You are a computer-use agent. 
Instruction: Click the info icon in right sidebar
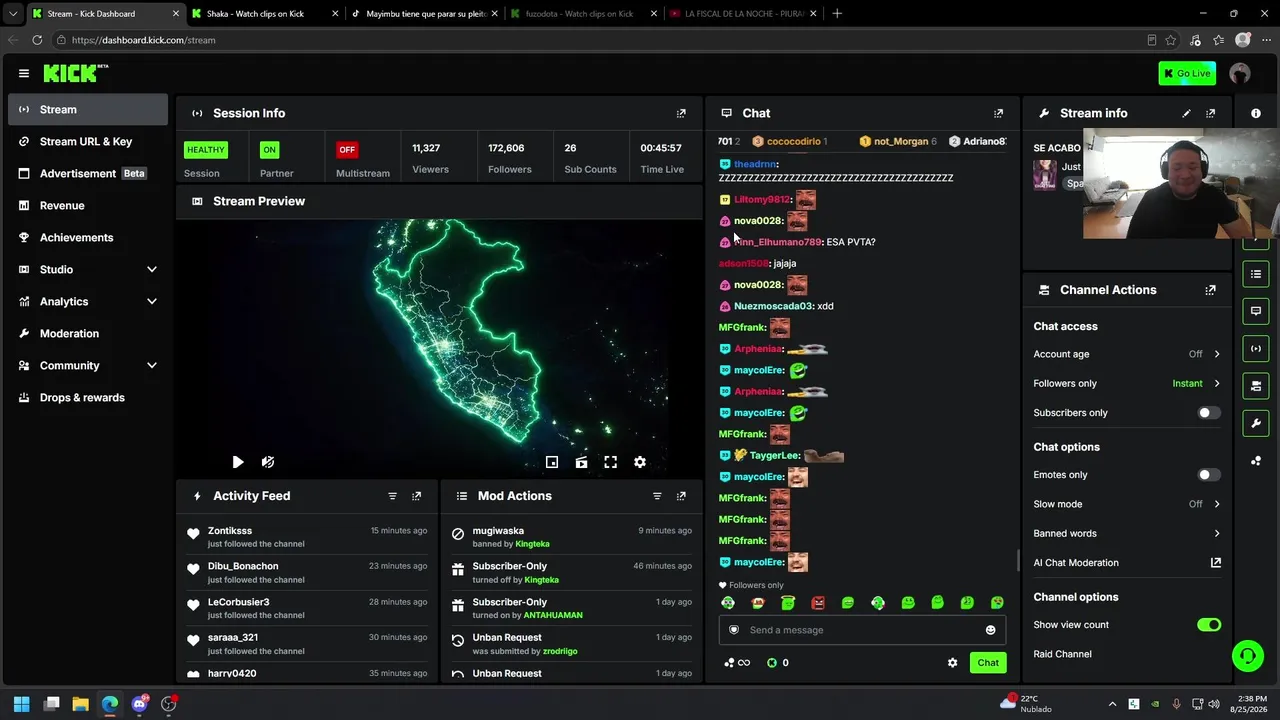[x=1256, y=113]
